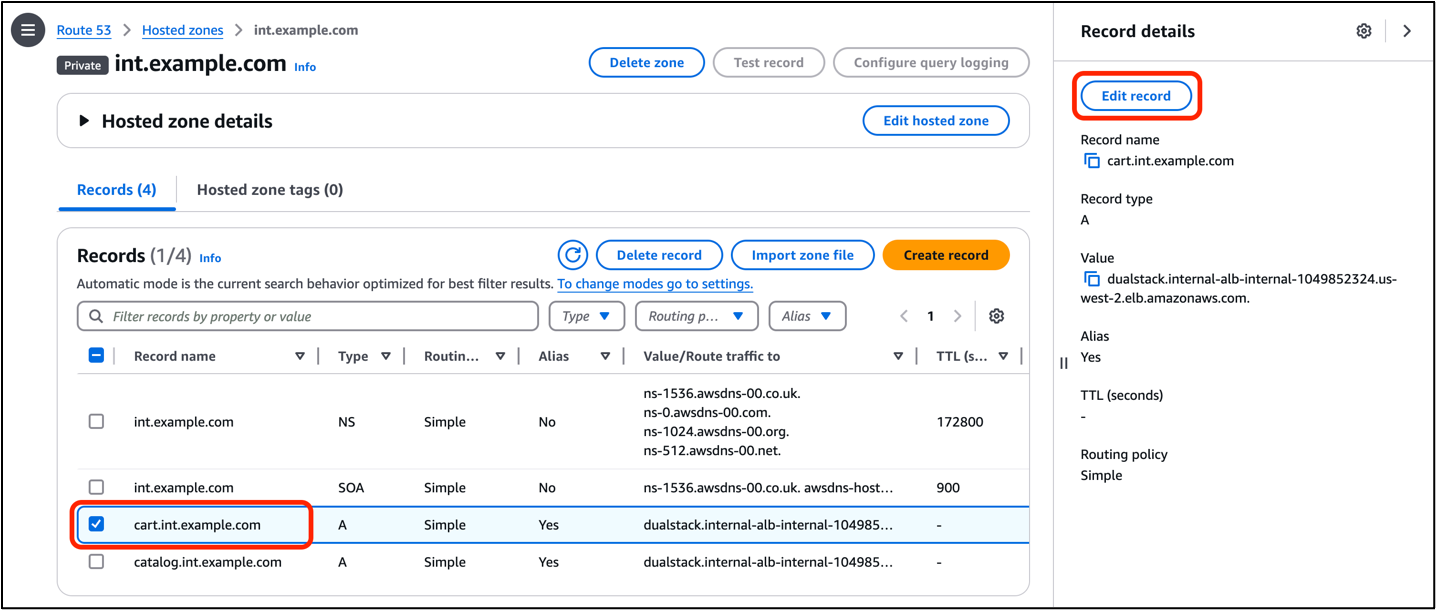1439x614 pixels.
Task: Open the Routing policy filter dropdown
Action: click(696, 316)
